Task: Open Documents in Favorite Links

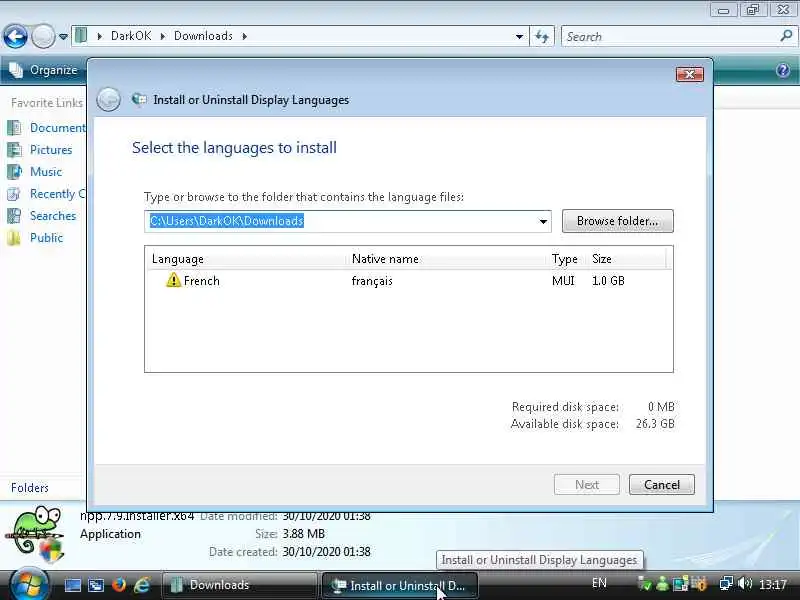Action: pyautogui.click(x=57, y=128)
